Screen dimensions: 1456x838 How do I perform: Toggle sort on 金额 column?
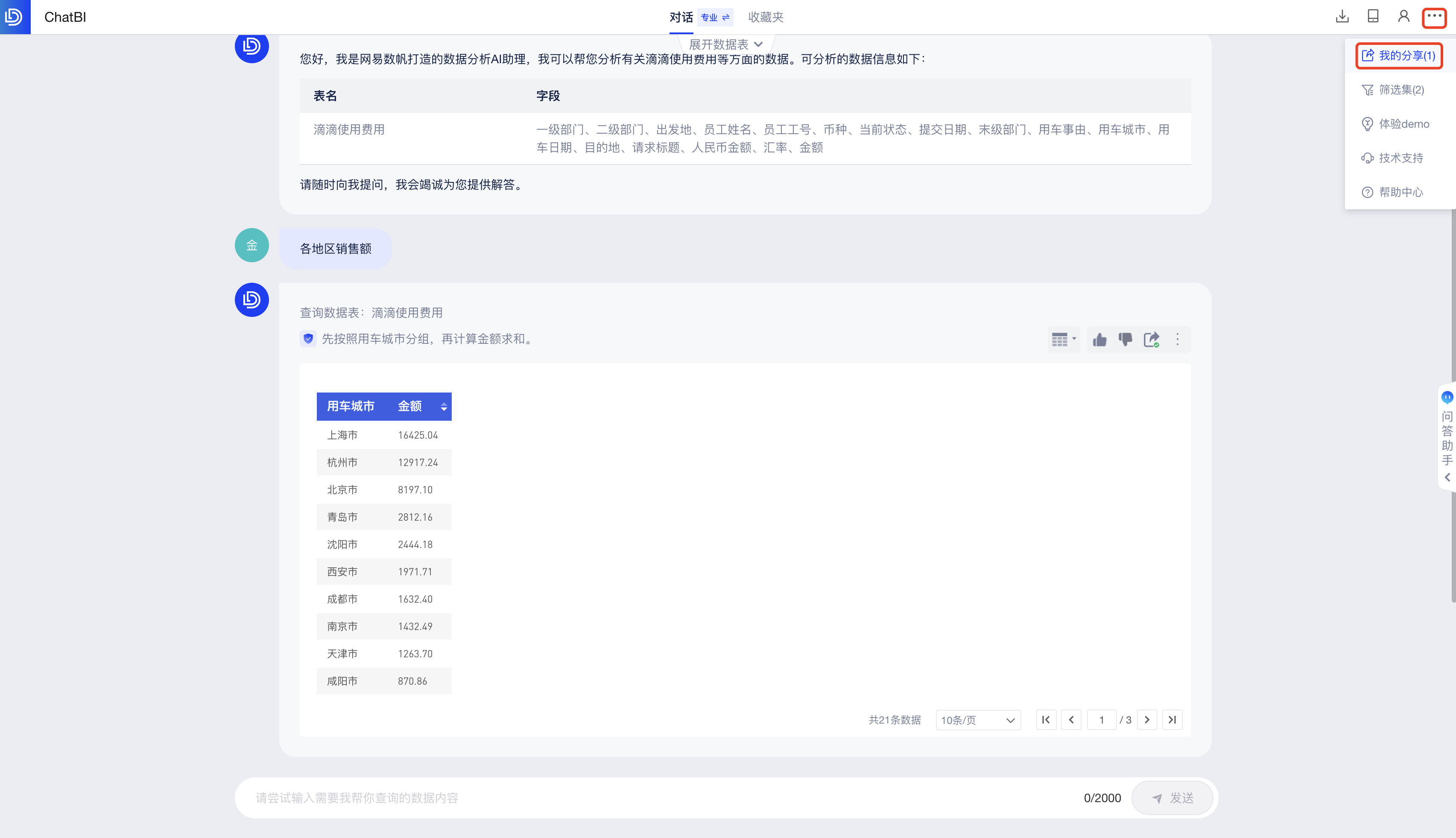coord(444,407)
